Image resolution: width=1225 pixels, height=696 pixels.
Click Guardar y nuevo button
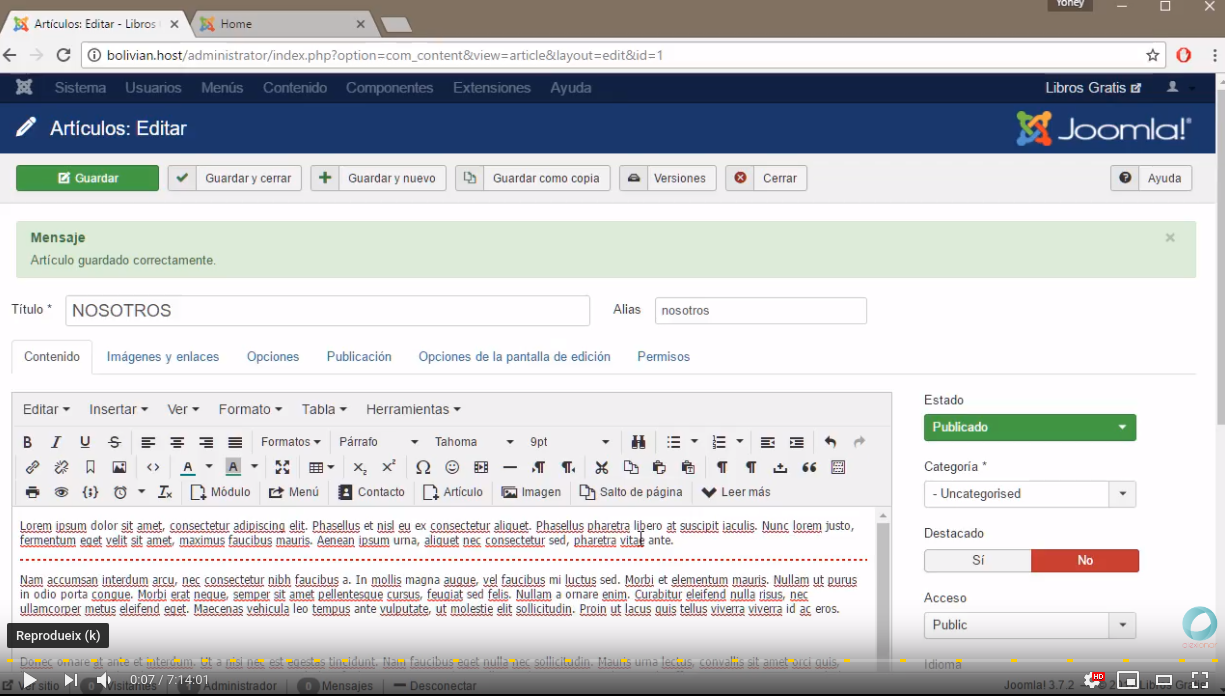click(378, 178)
